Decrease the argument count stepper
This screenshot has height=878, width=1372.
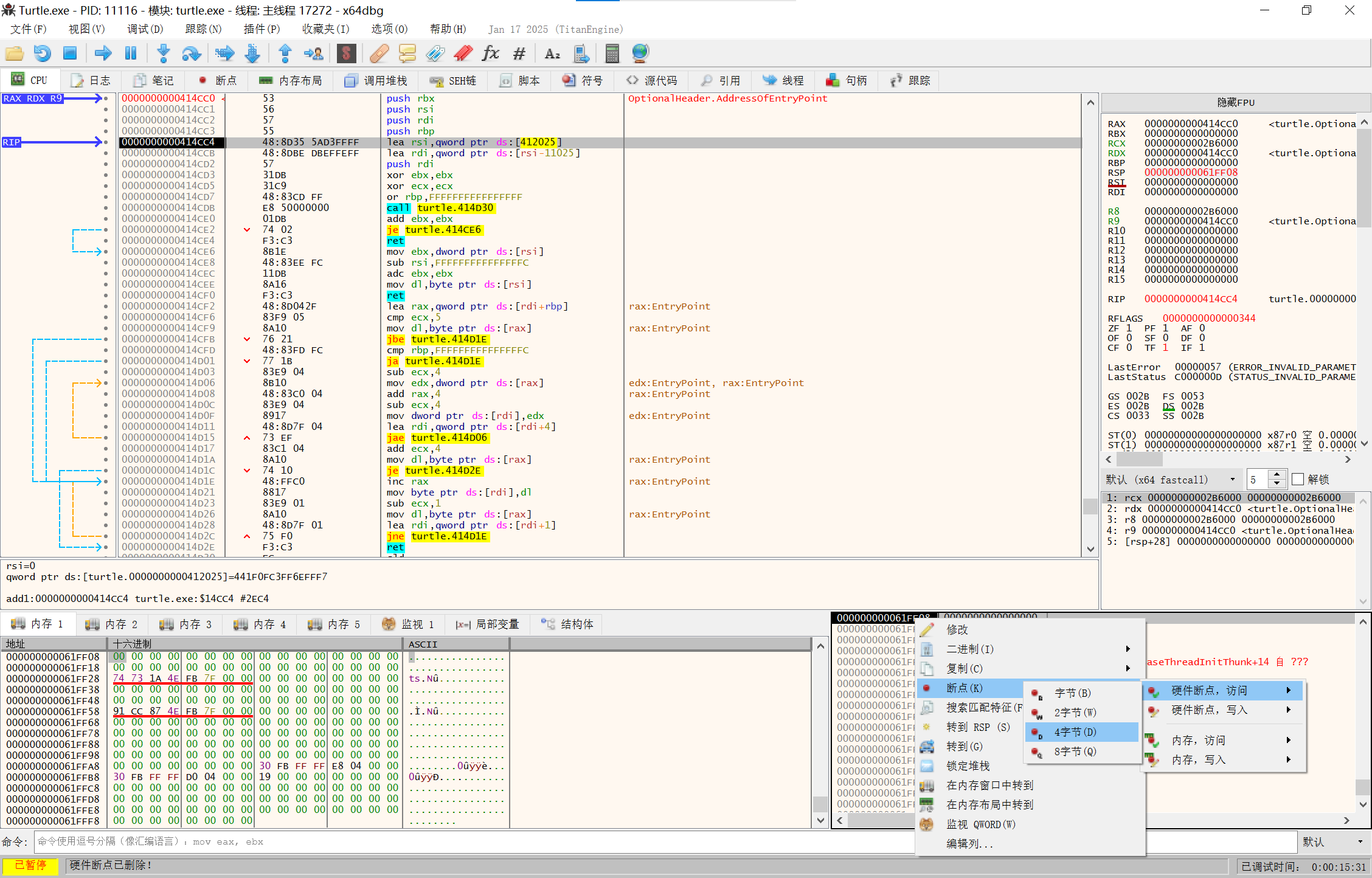[x=1277, y=484]
